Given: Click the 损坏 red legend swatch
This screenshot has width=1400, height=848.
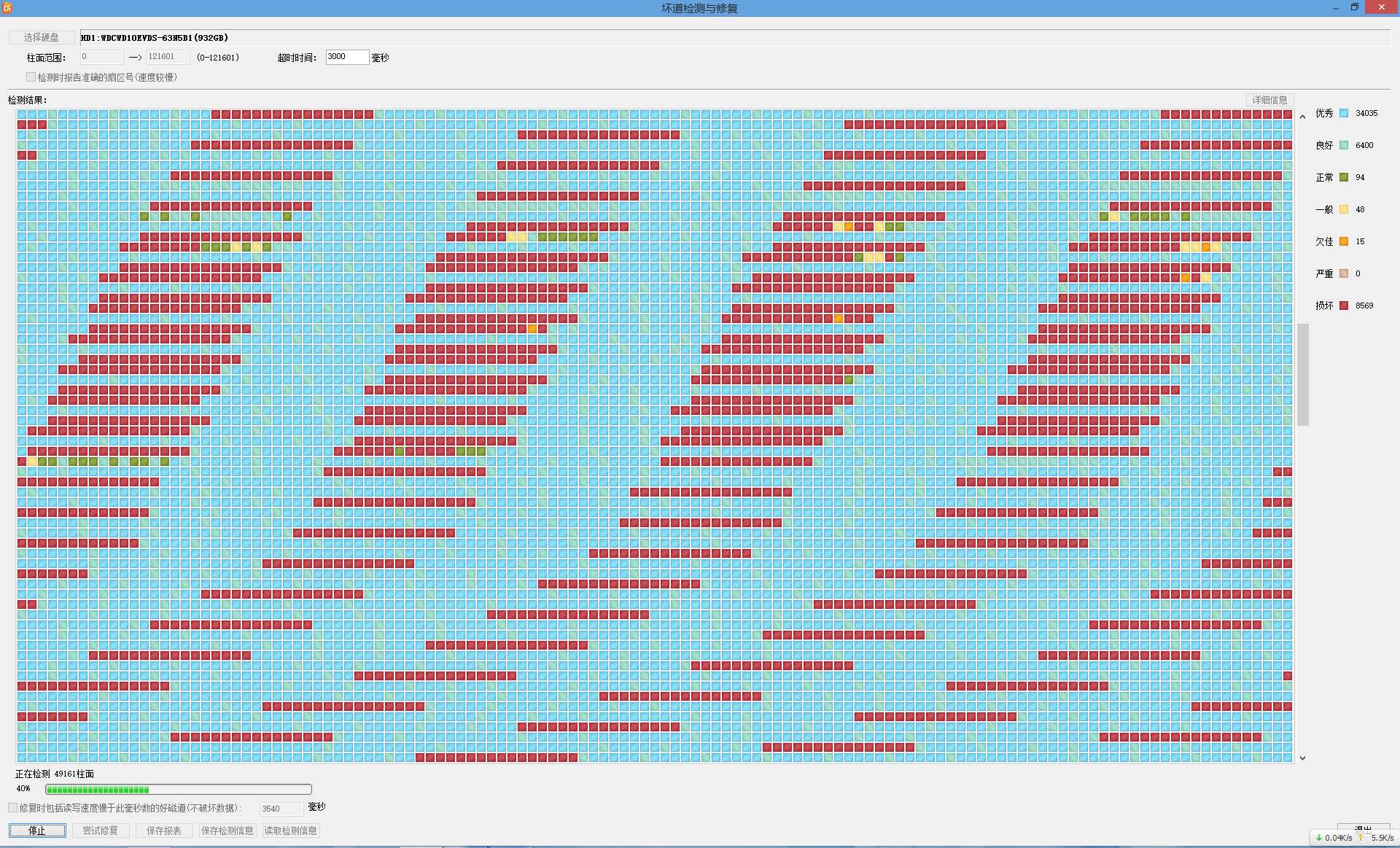Looking at the screenshot, I should pyautogui.click(x=1343, y=306).
